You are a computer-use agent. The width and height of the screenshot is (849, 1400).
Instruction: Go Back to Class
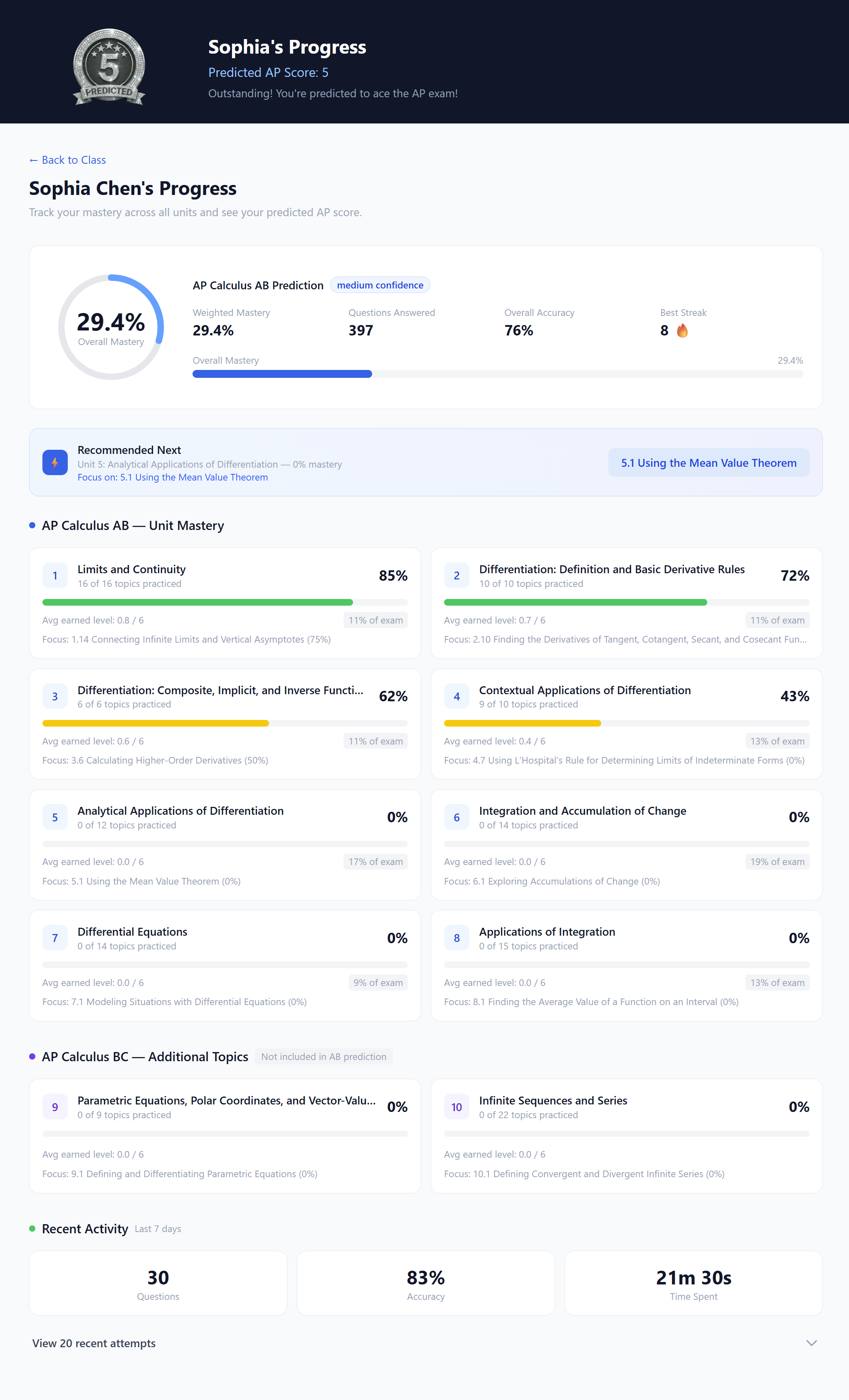[67, 160]
